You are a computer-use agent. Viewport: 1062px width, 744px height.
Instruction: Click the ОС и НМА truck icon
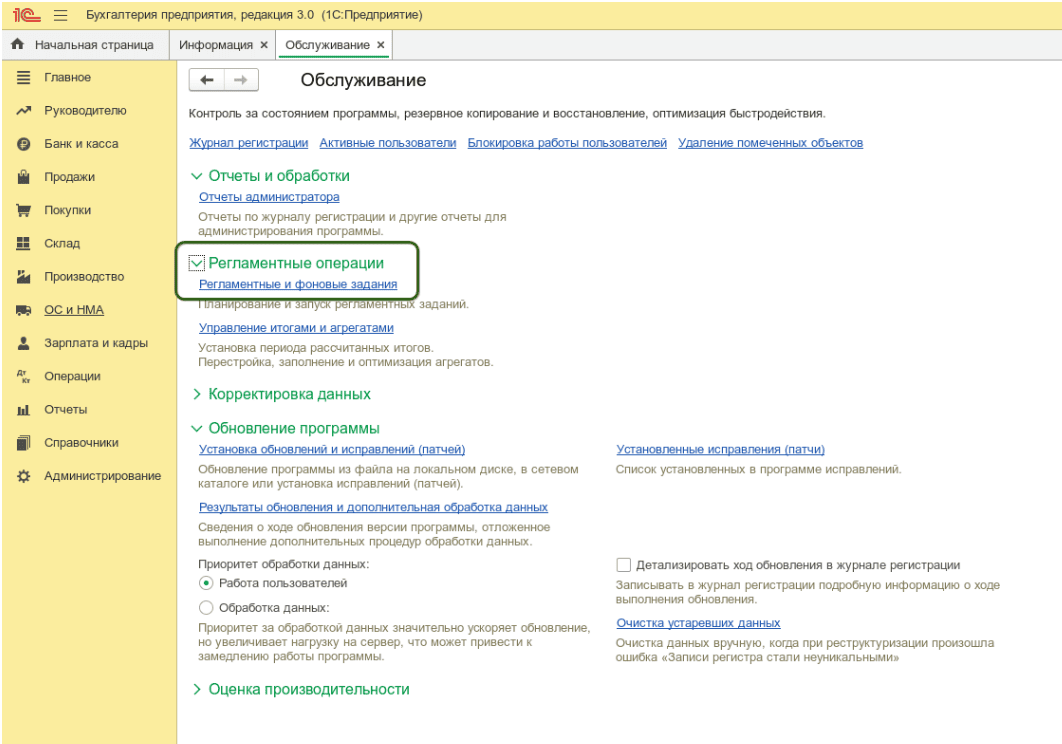pyautogui.click(x=23, y=310)
